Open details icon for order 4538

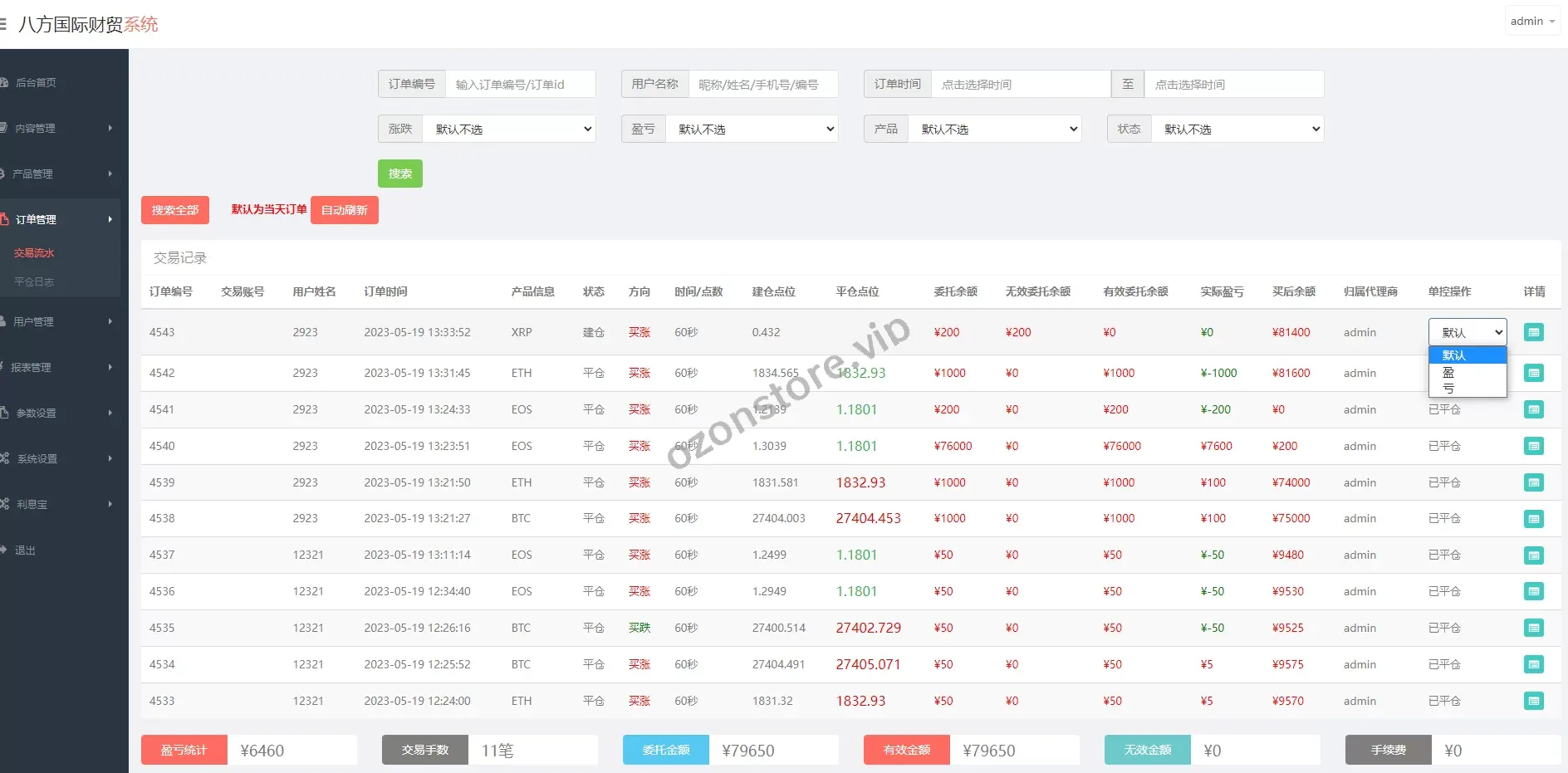pos(1533,519)
